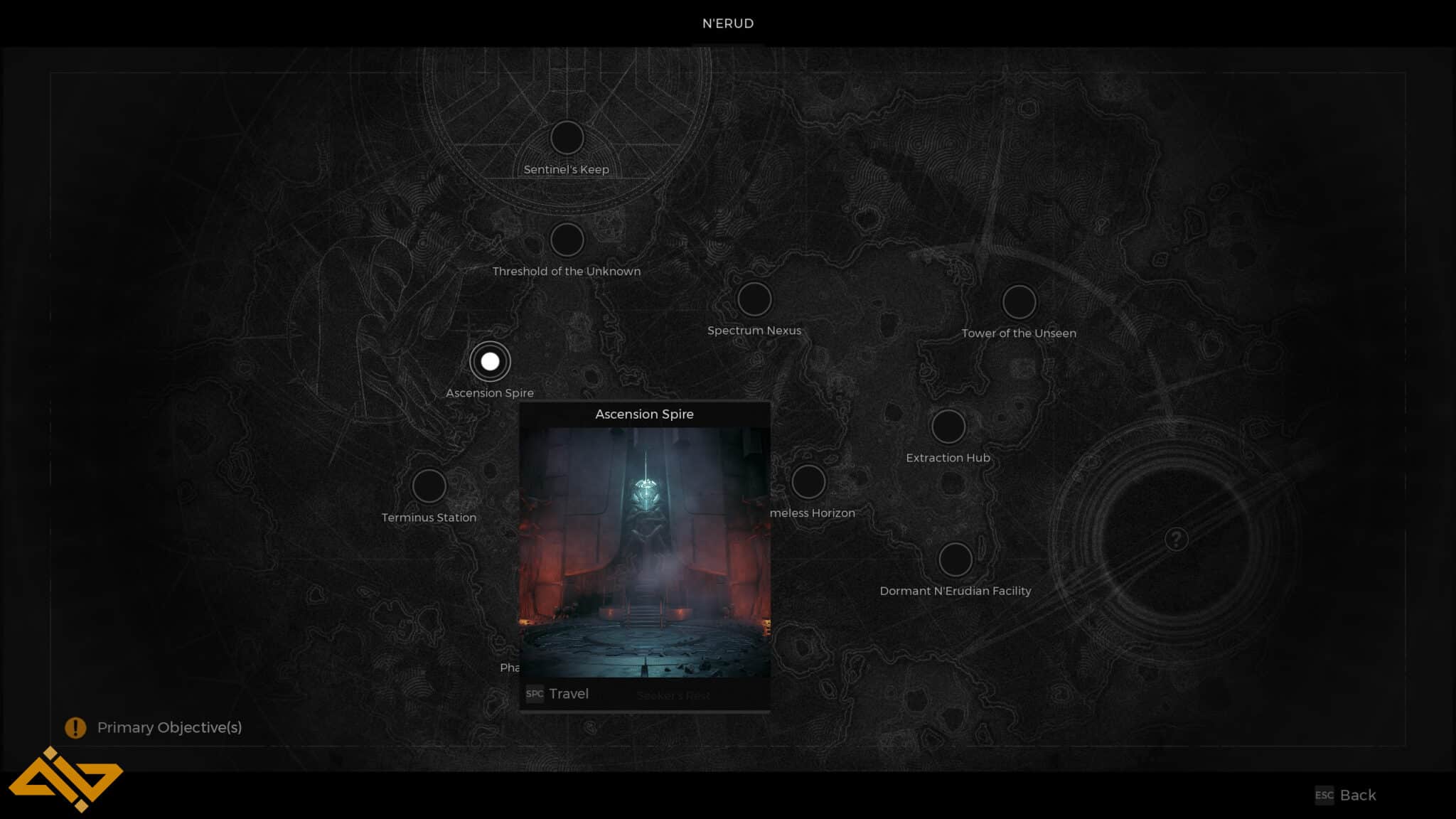Image resolution: width=1456 pixels, height=819 pixels.
Task: Select the Threshold of the Unknown node
Action: [x=567, y=240]
